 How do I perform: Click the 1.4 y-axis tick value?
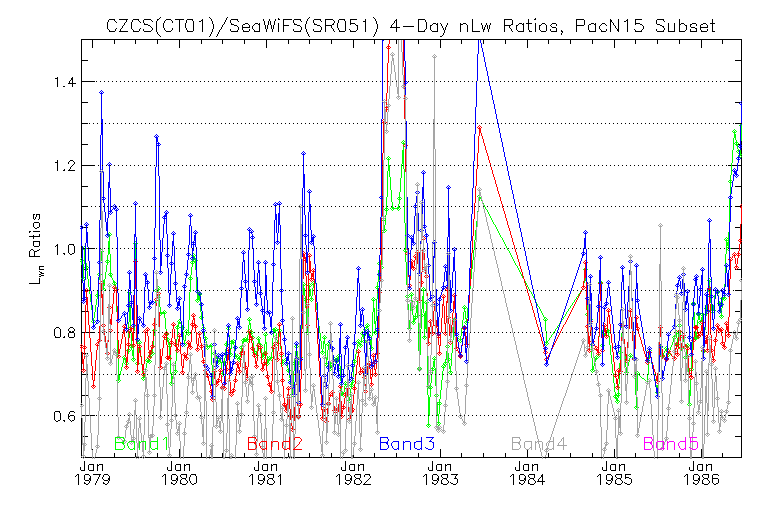tap(64, 82)
